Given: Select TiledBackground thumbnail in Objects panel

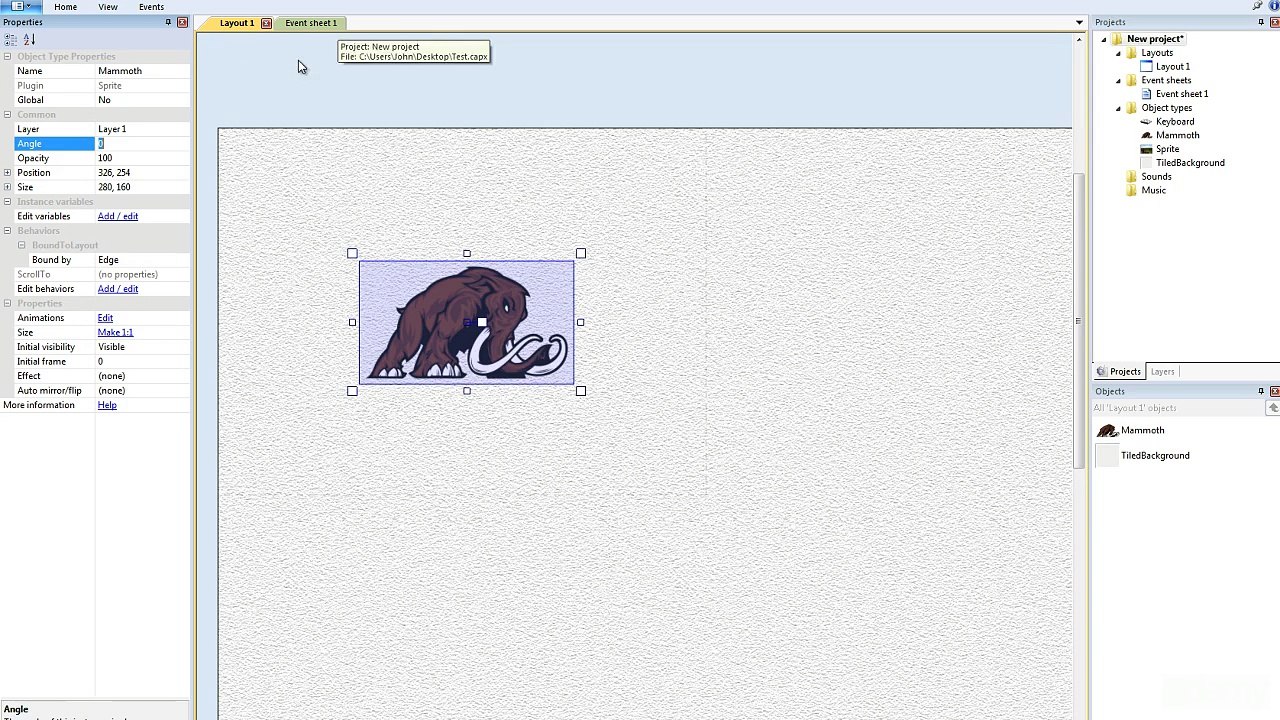Looking at the screenshot, I should click(x=1107, y=456).
